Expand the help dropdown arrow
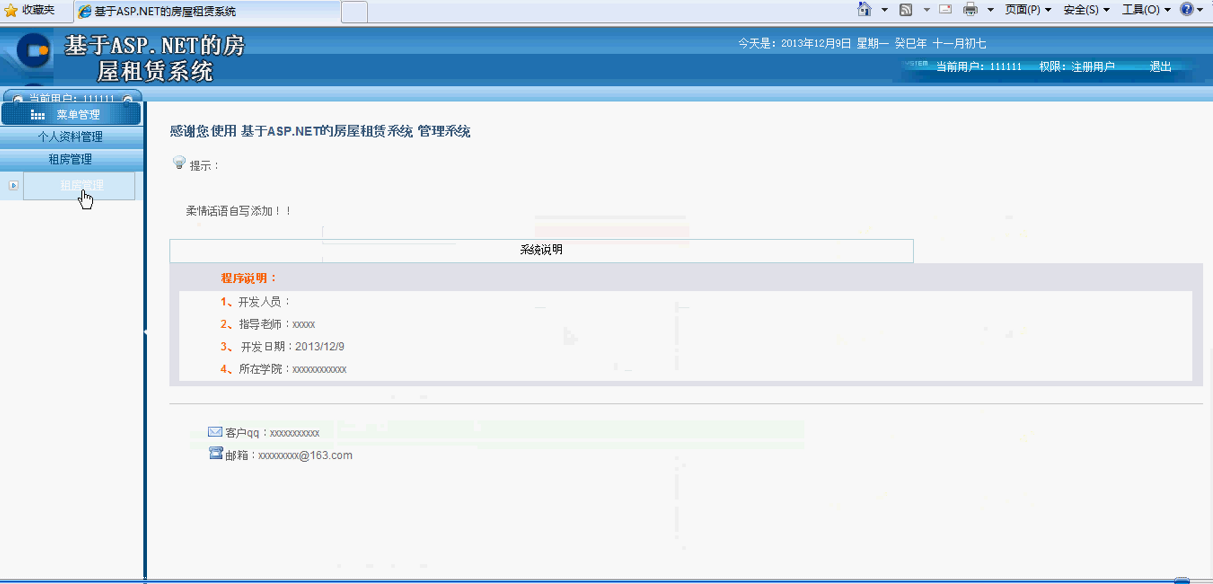 tap(1200, 10)
